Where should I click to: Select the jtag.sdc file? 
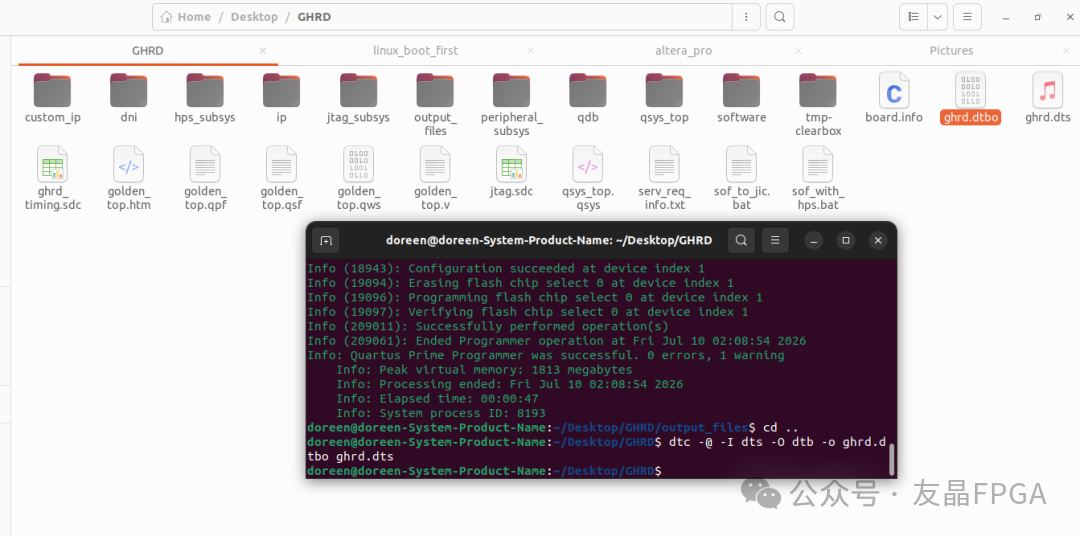(x=511, y=172)
